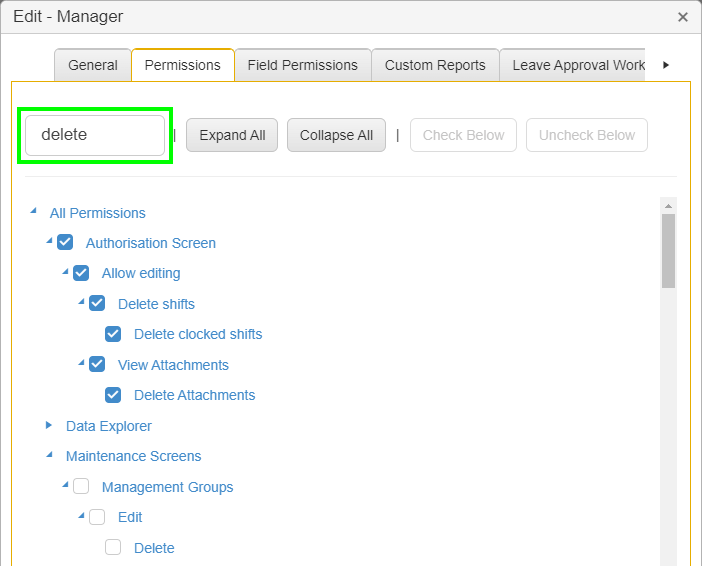Click the Uncheck Below button
702x566 pixels.
point(586,135)
